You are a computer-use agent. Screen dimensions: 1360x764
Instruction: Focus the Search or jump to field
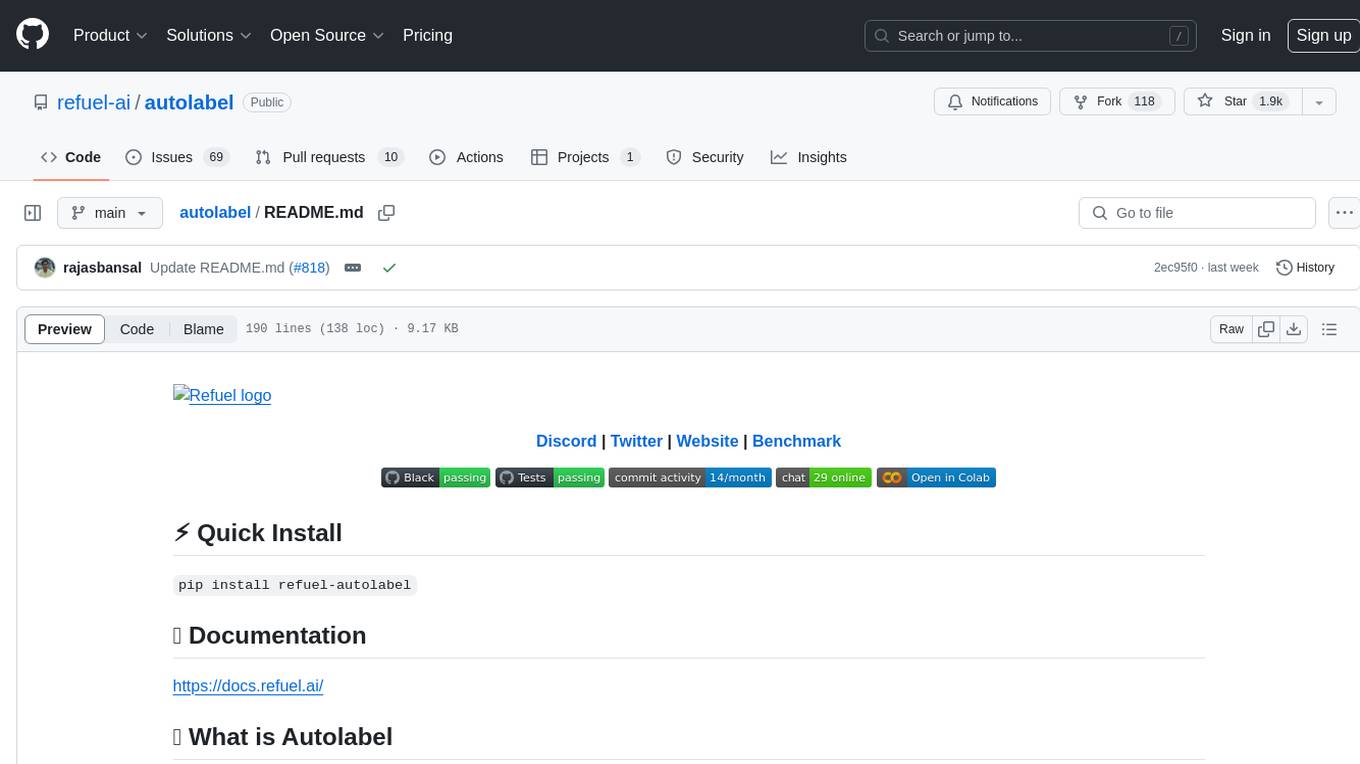[x=1030, y=36]
